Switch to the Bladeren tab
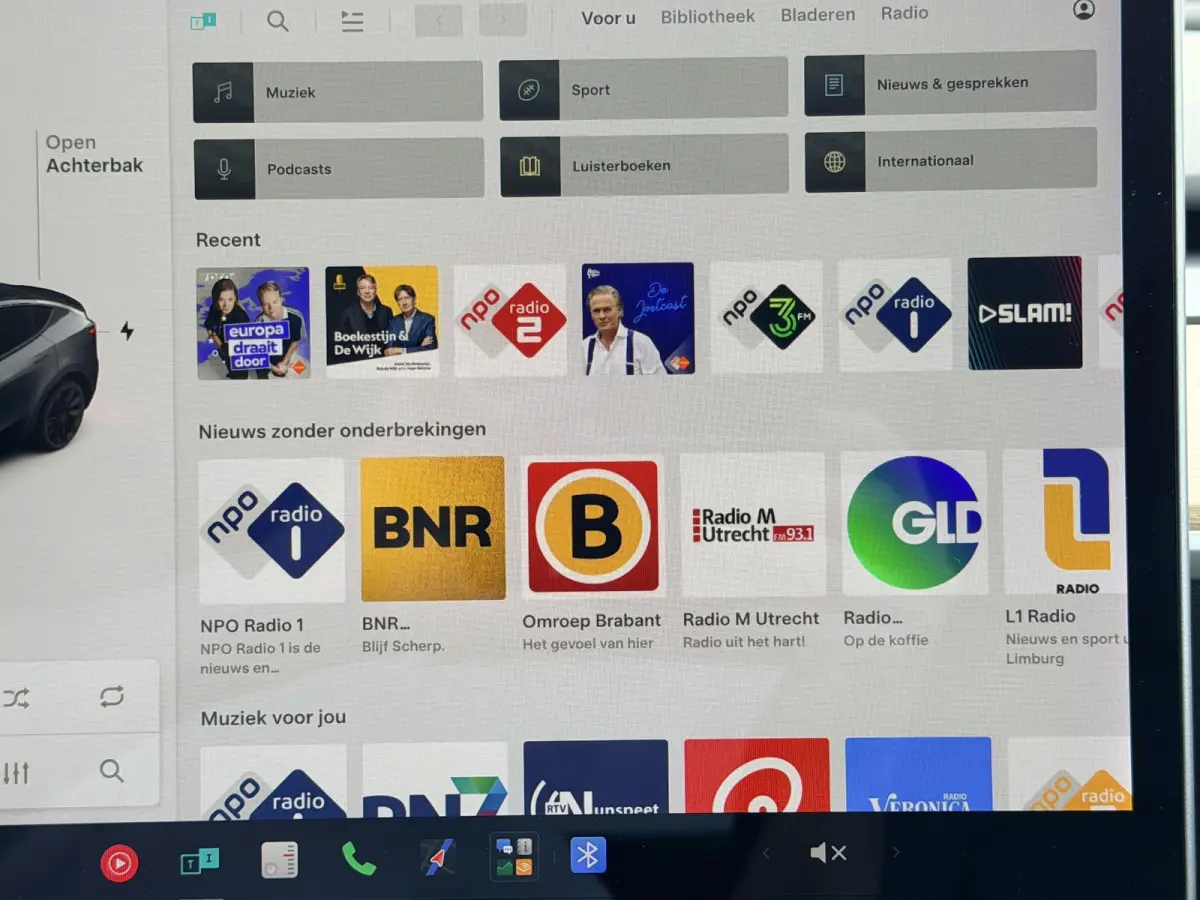Viewport: 1200px width, 900px height. [818, 14]
